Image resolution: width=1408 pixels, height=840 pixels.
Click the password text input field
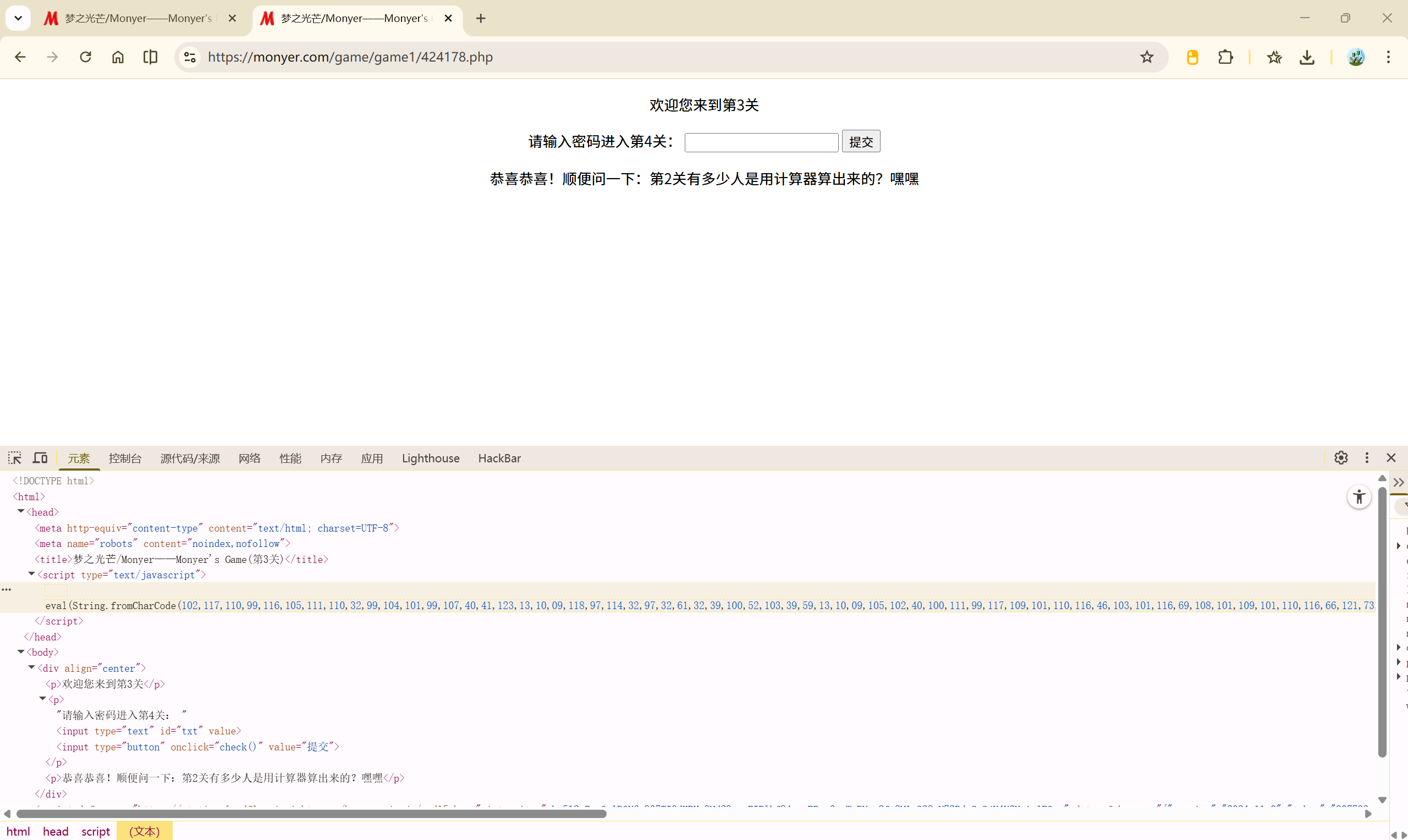[761, 142]
